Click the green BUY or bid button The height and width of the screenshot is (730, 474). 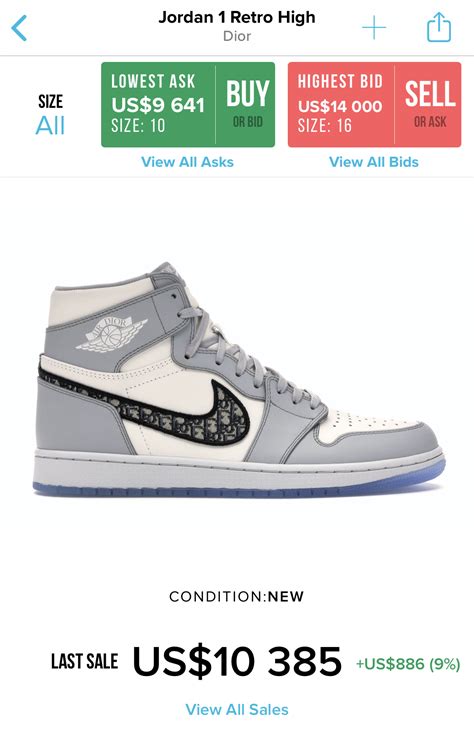click(x=247, y=104)
